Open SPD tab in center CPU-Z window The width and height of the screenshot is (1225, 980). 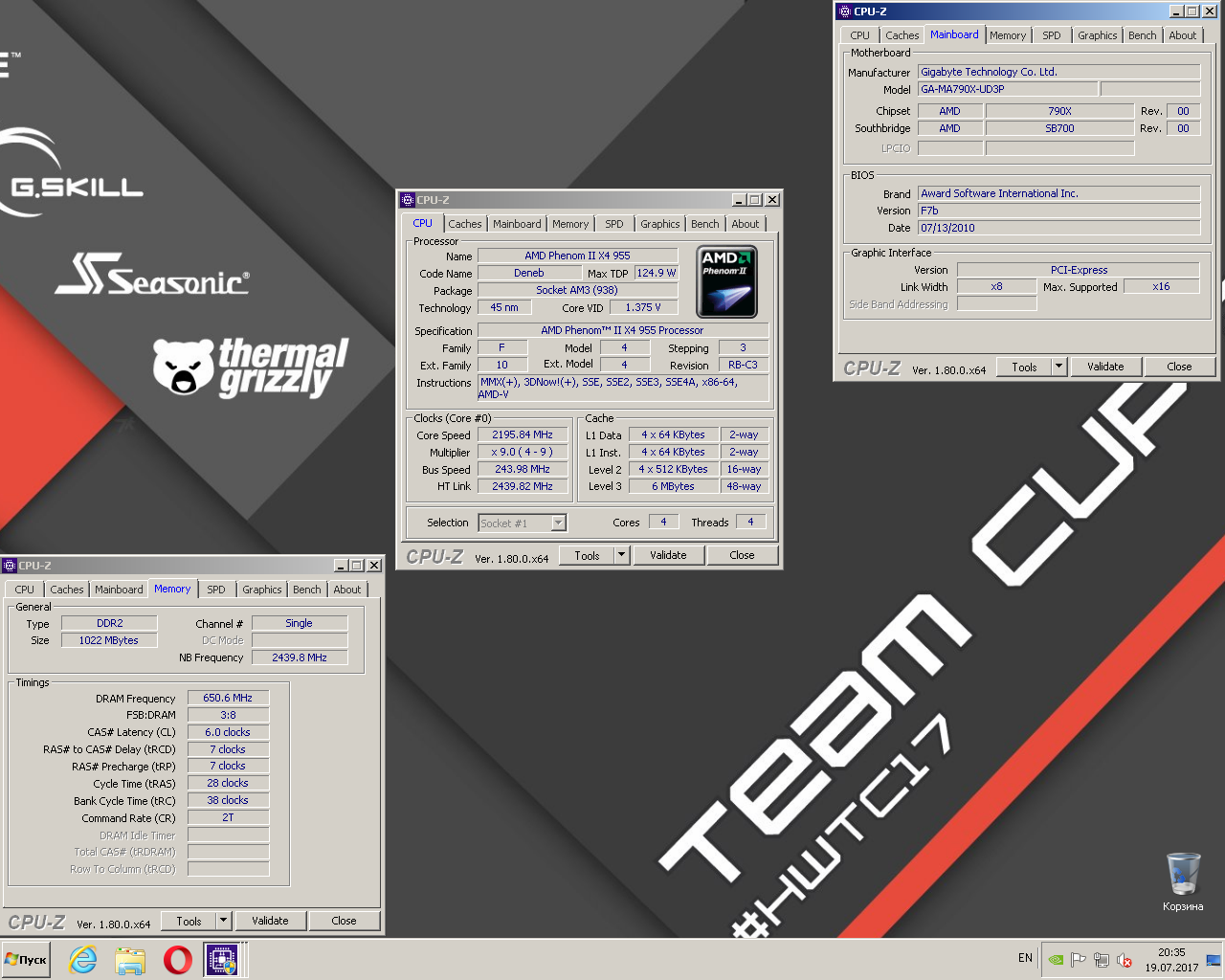pyautogui.click(x=614, y=224)
